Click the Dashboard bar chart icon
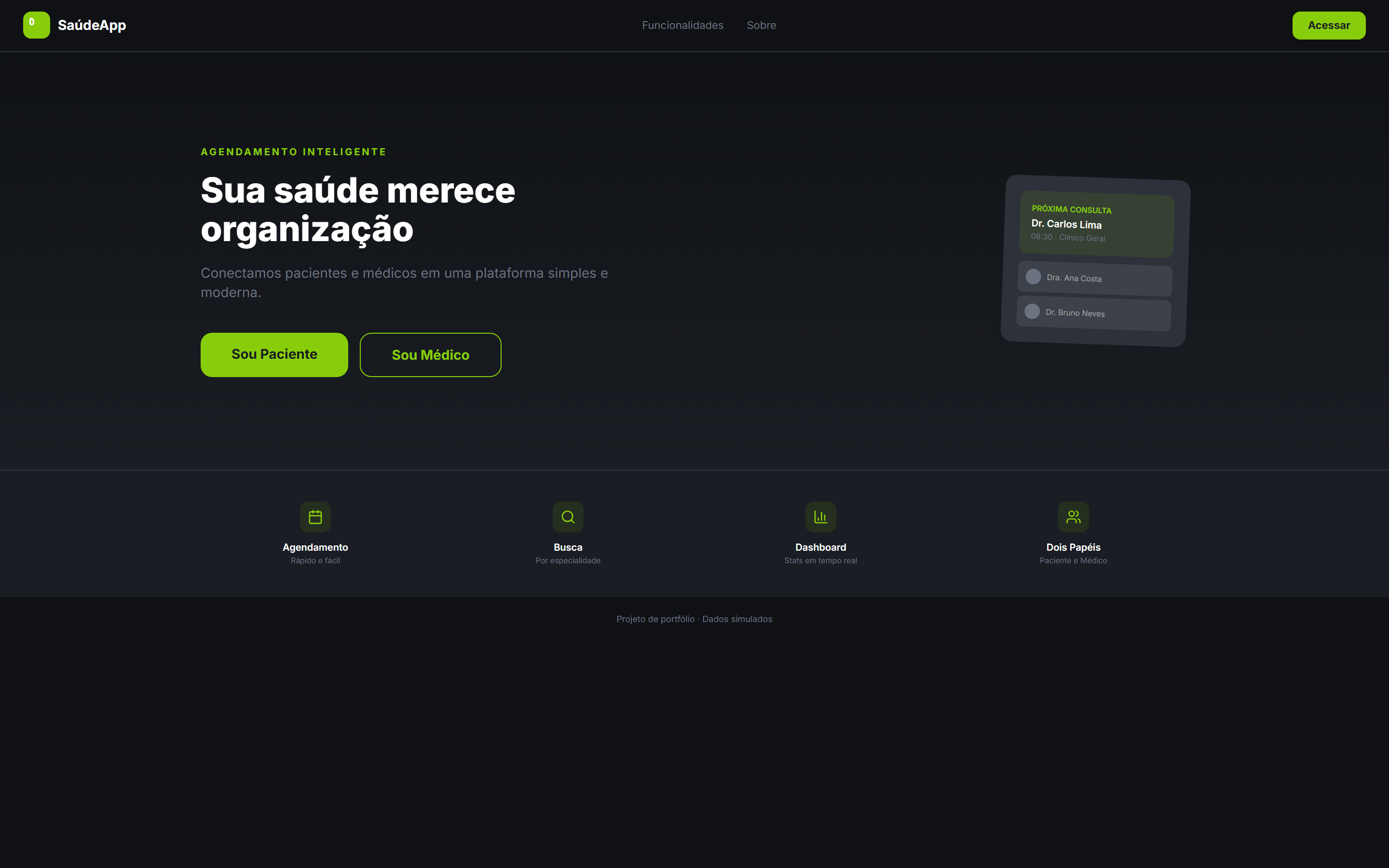 [x=820, y=516]
